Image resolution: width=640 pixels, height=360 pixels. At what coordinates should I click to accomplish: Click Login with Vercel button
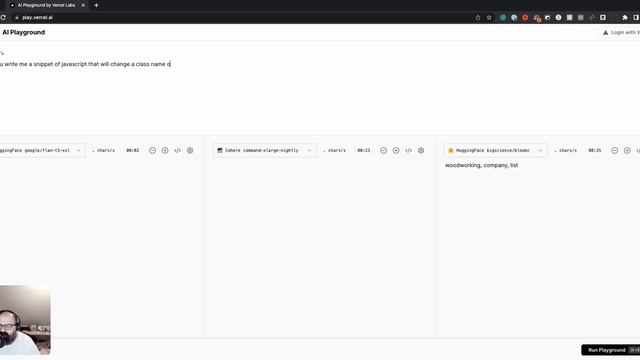click(621, 33)
